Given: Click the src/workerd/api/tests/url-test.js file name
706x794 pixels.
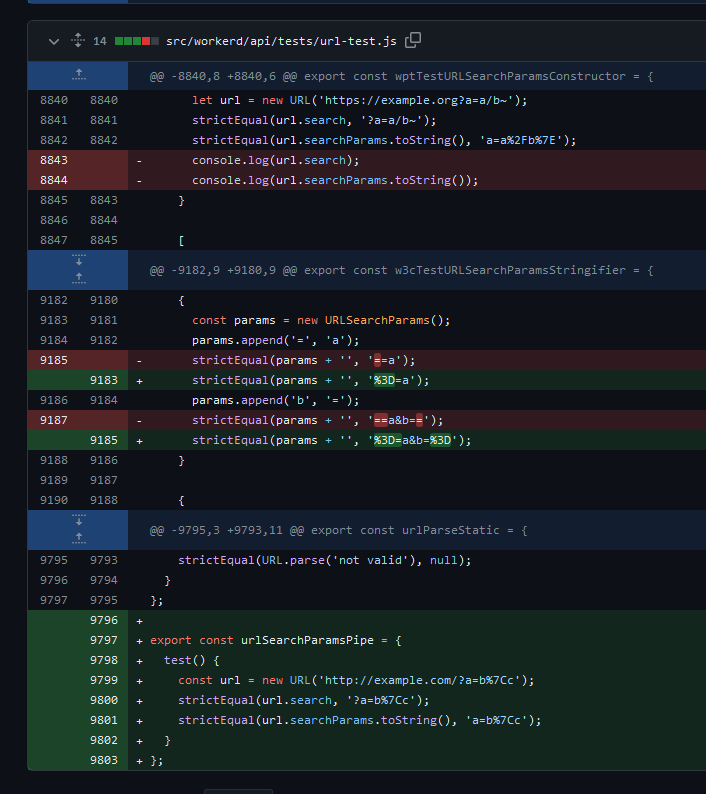Looking at the screenshot, I should (281, 41).
